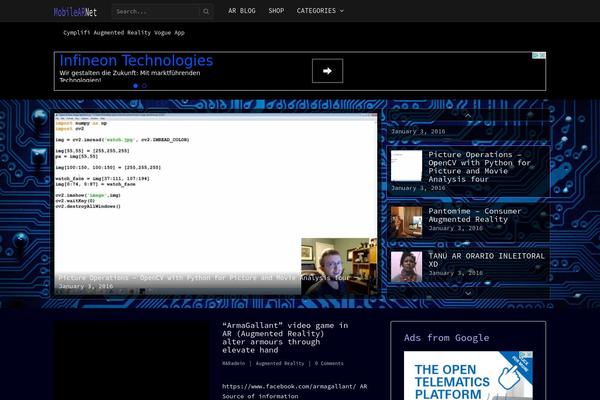Image resolution: width=600 pixels, height=400 pixels.
Task: Open the ArmaGallant video game article title
Action: [285, 338]
